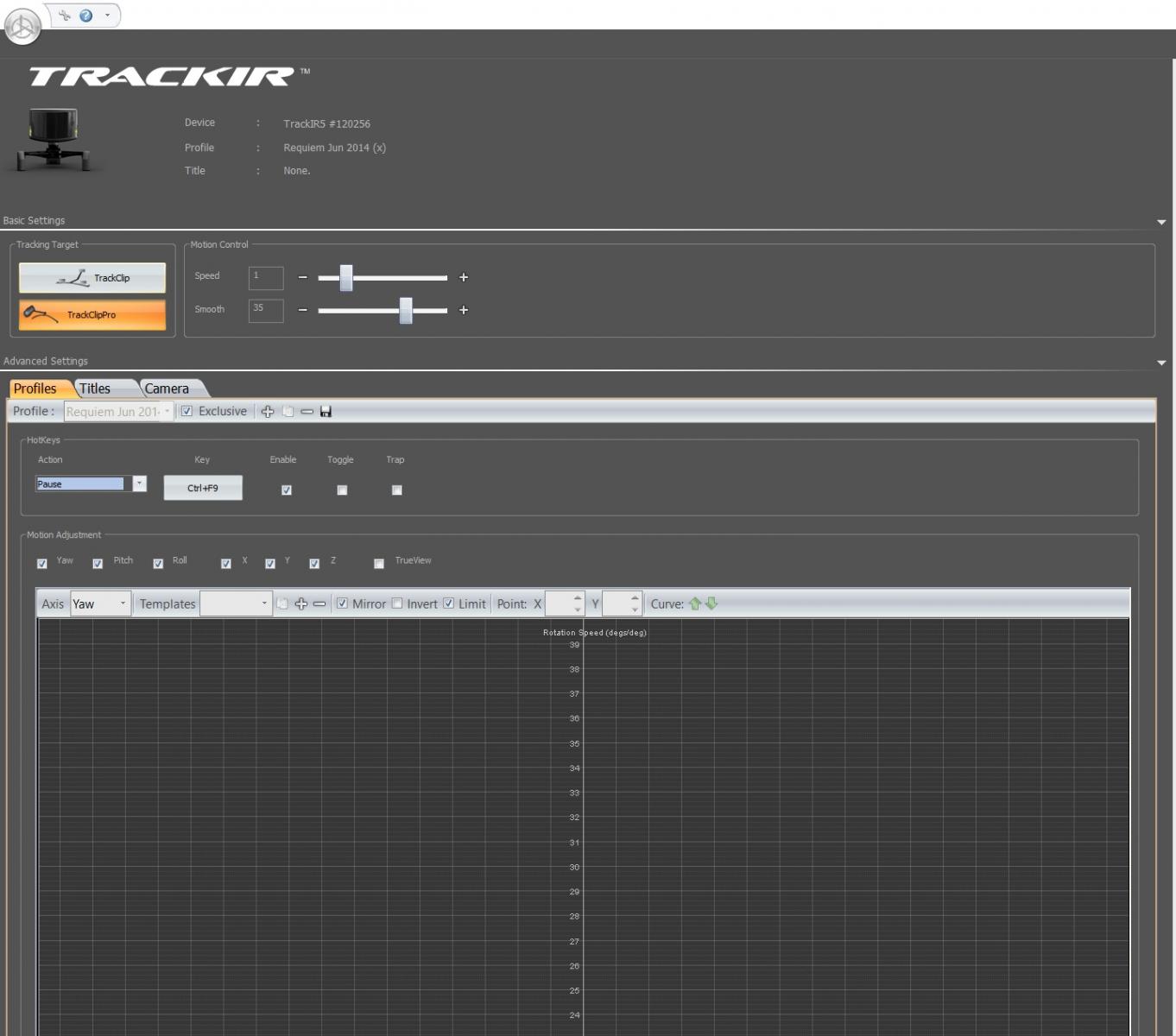Open the round TrackIR application menu button
Image resolution: width=1176 pixels, height=1036 pixels.
(x=22, y=27)
